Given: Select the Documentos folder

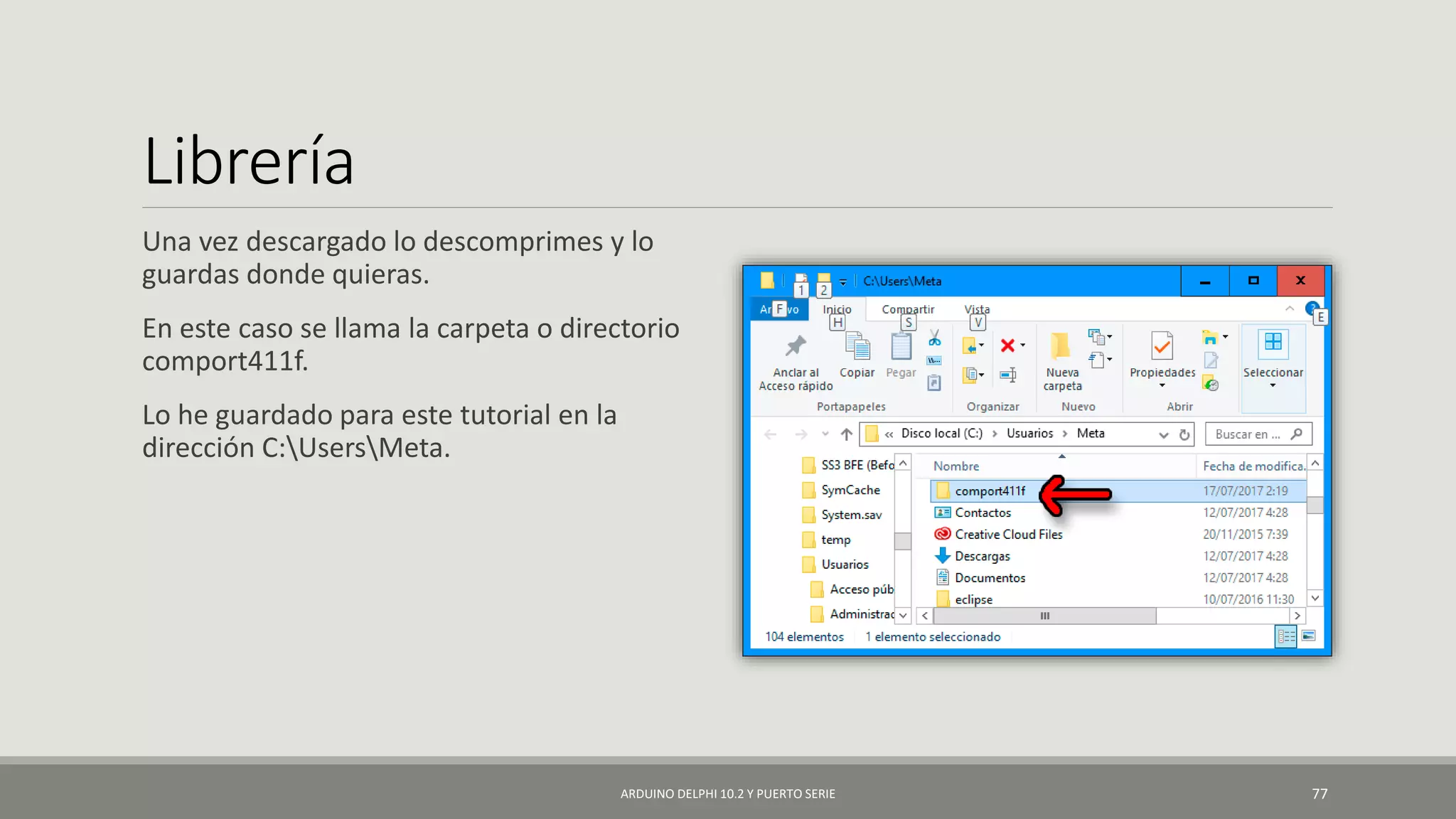Looking at the screenshot, I should click(x=1118, y=578).
